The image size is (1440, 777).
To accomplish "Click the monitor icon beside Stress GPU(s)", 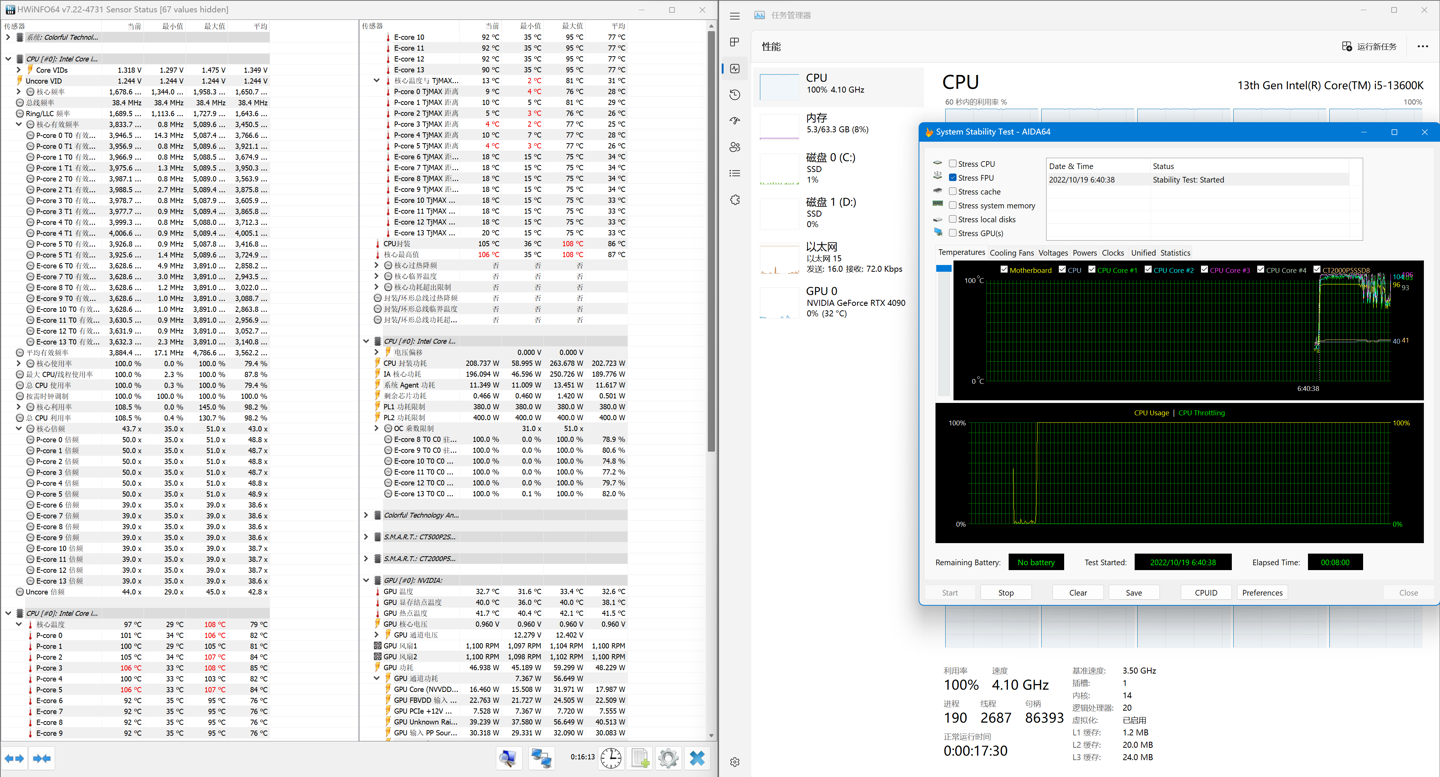I will [938, 233].
